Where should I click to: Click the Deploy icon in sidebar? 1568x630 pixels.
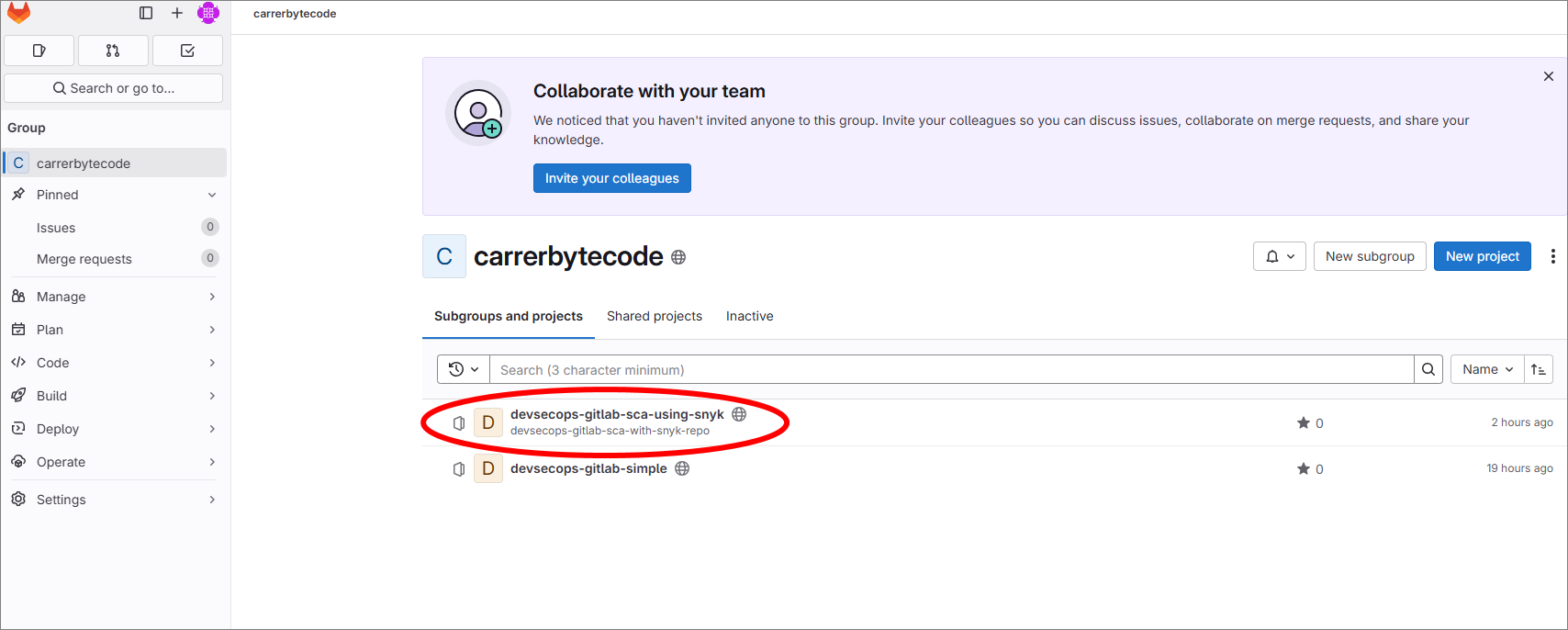pos(18,428)
